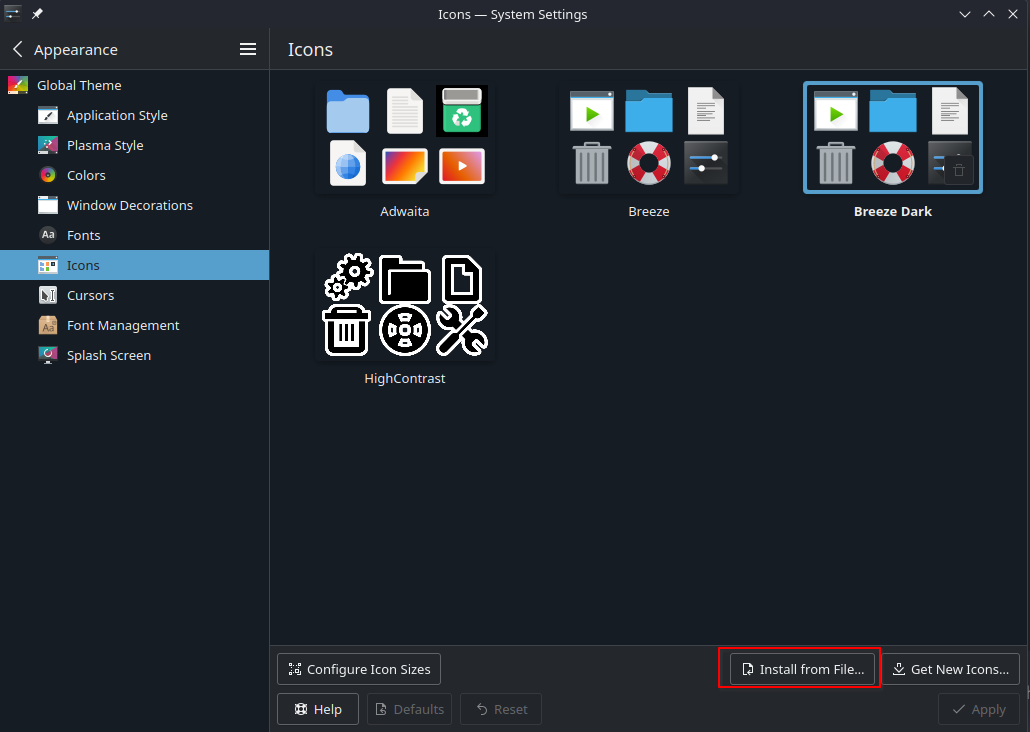The width and height of the screenshot is (1030, 732).
Task: Click the Defaults button
Action: (x=409, y=709)
